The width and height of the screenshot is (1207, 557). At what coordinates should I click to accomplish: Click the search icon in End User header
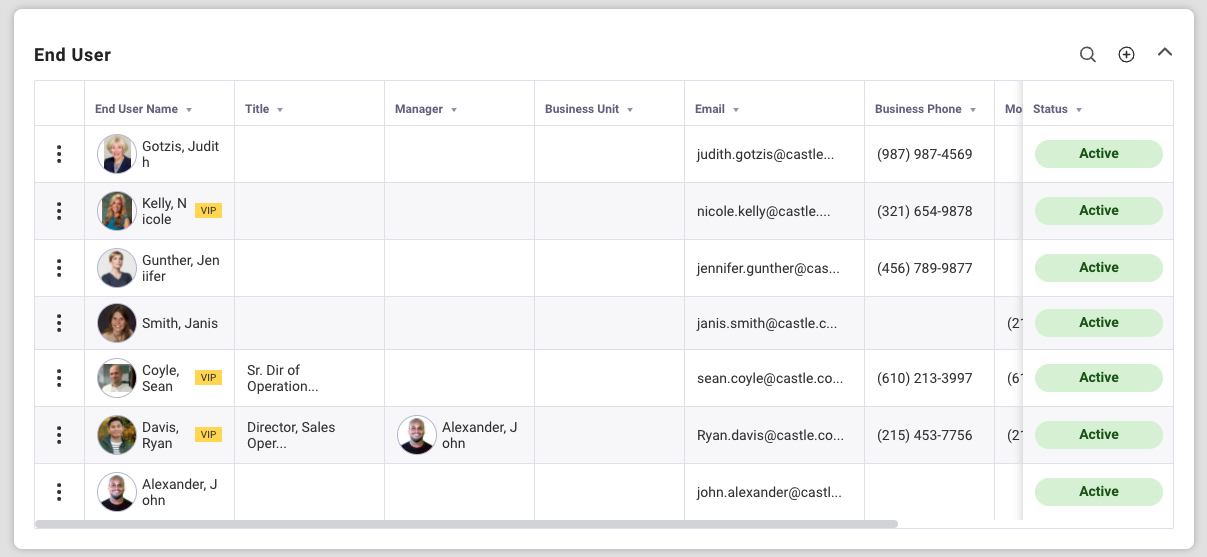(1087, 55)
